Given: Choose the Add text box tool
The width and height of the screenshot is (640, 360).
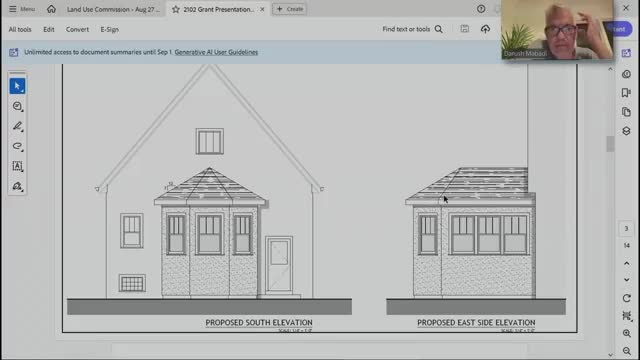Looking at the screenshot, I should 17,166.
